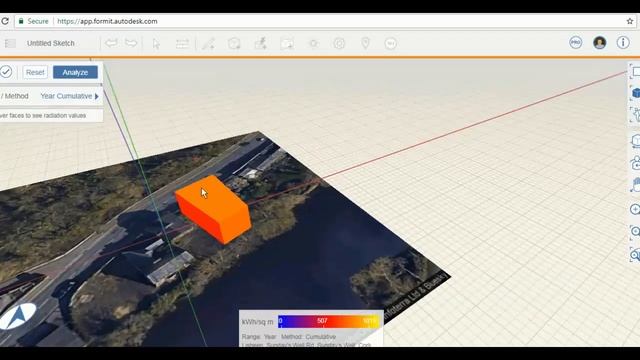The height and width of the screenshot is (360, 640).
Task: Open the info icon
Action: (x=623, y=42)
